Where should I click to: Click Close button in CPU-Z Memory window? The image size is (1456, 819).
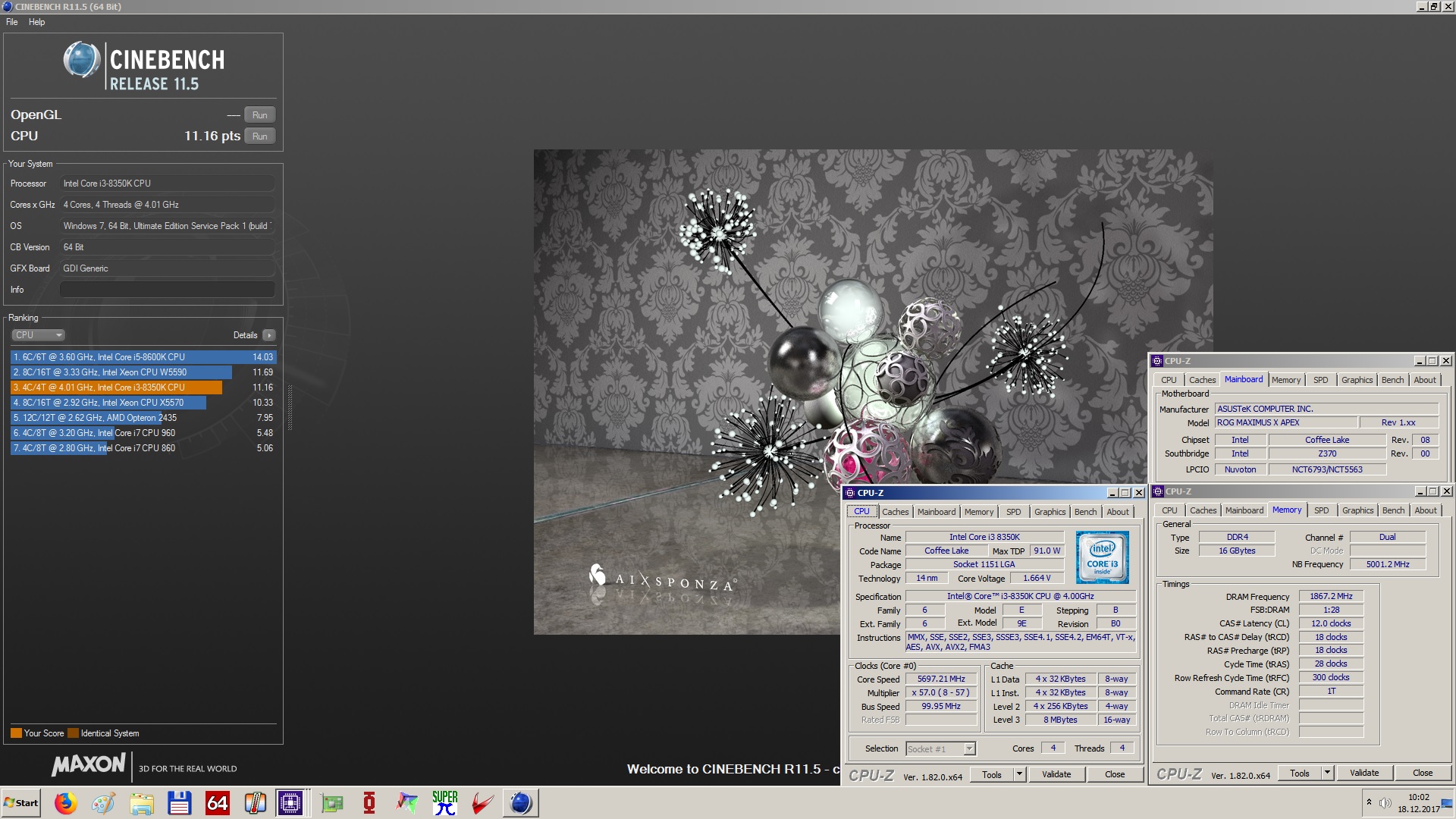(1423, 773)
